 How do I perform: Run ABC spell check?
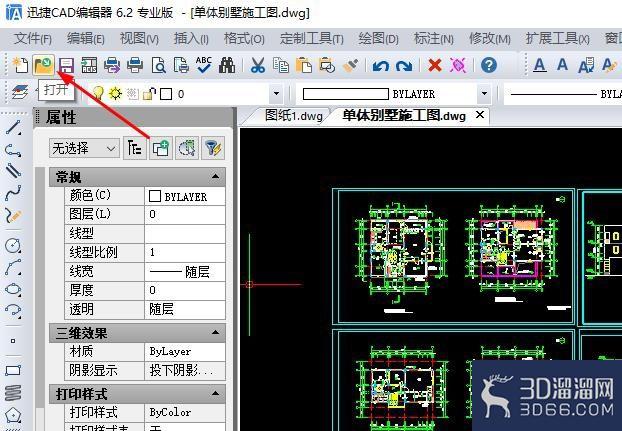pos(204,65)
